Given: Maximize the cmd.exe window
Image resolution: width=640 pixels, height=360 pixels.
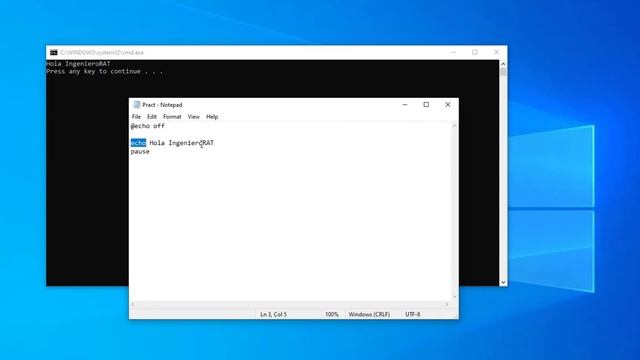Looking at the screenshot, I should pyautogui.click(x=475, y=53).
